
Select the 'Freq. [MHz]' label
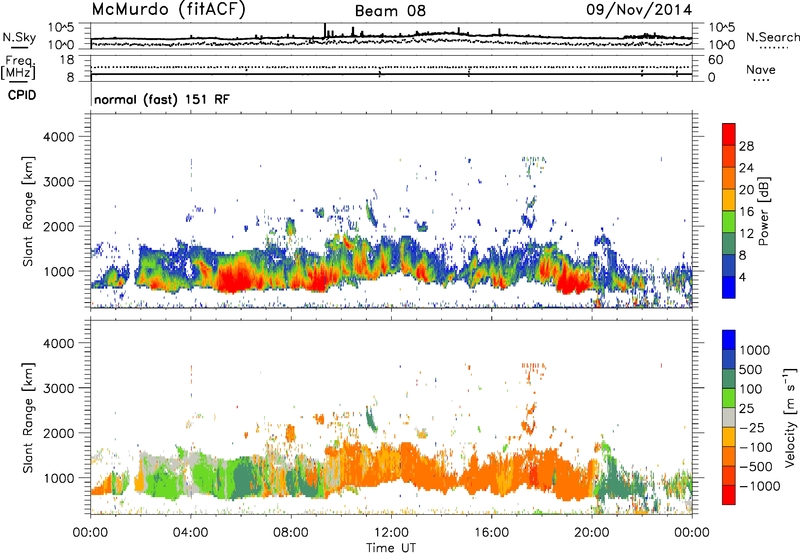click(x=18, y=67)
